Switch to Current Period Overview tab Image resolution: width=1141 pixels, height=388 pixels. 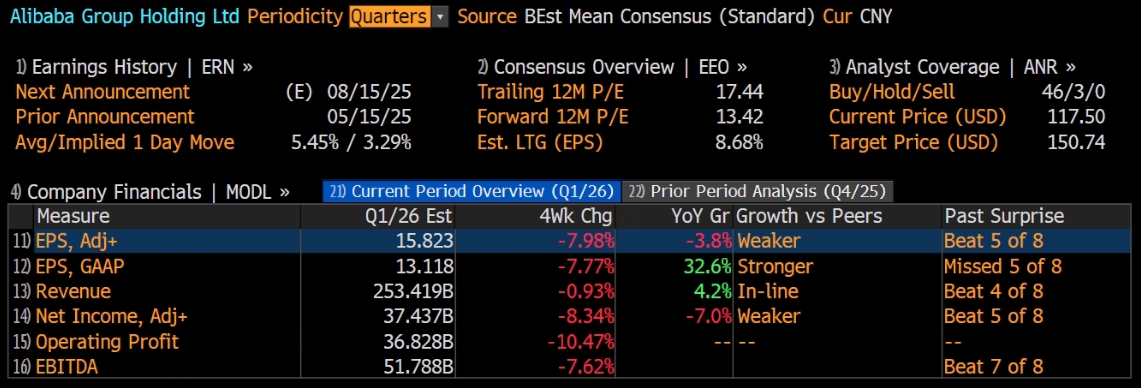pyautogui.click(x=472, y=191)
